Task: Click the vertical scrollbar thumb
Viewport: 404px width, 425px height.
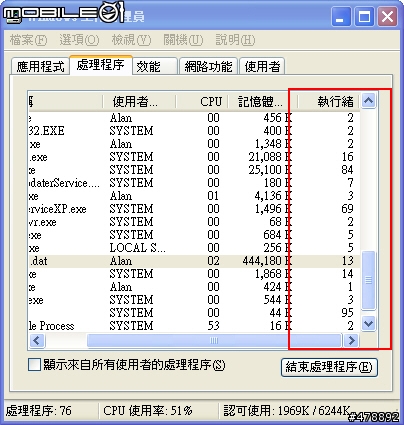Action: click(369, 280)
